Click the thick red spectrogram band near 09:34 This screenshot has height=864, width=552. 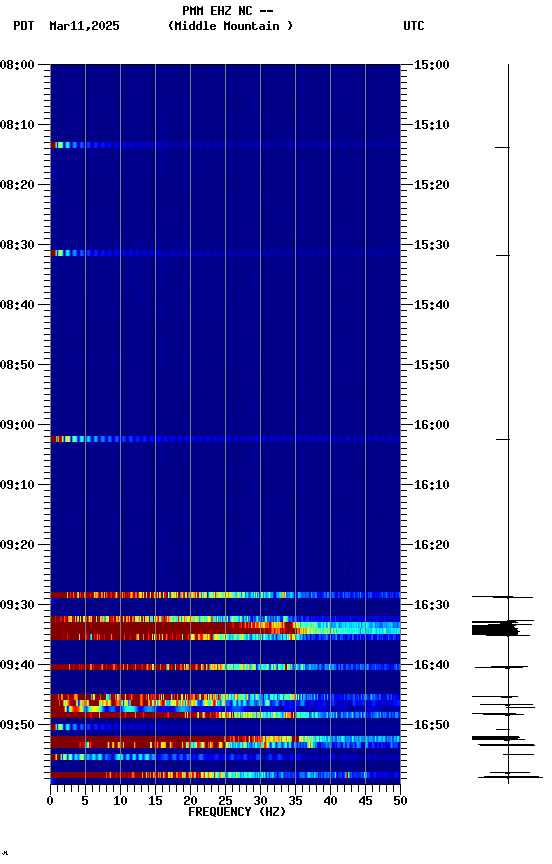pos(225,628)
